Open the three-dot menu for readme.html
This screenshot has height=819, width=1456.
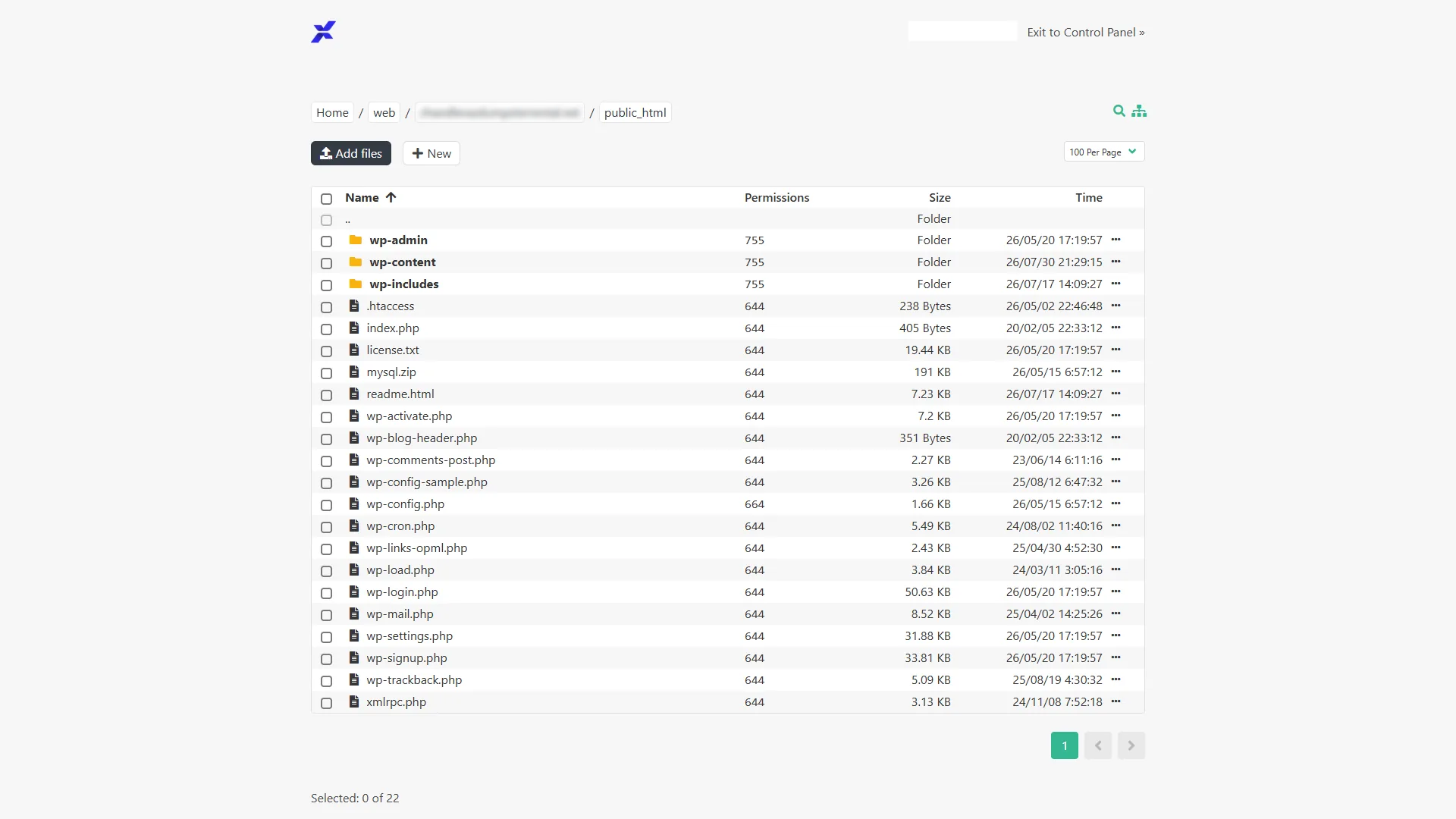1116,394
